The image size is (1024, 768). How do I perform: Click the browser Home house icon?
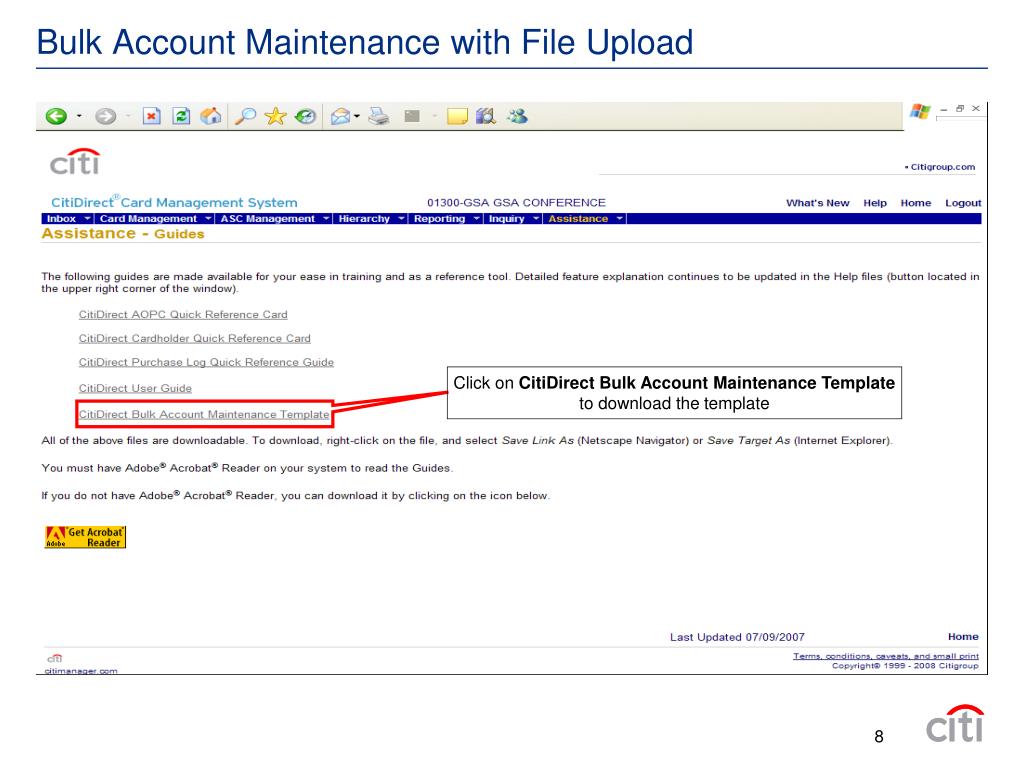coord(210,116)
